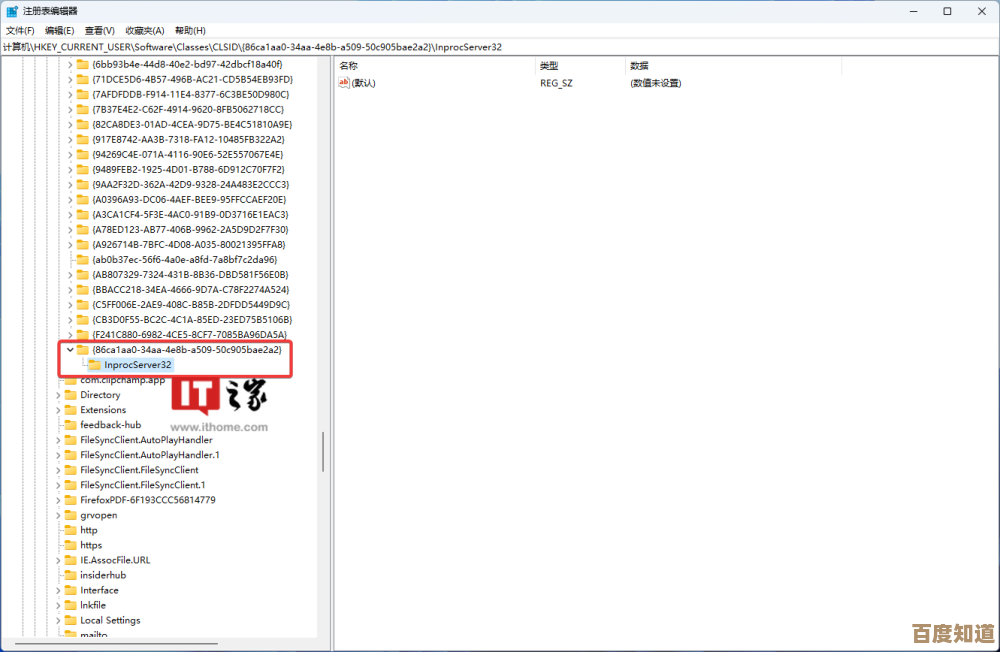The height and width of the screenshot is (652, 1000).
Task: Click the tree pane vertical scrollbar
Action: pyautogui.click(x=322, y=450)
